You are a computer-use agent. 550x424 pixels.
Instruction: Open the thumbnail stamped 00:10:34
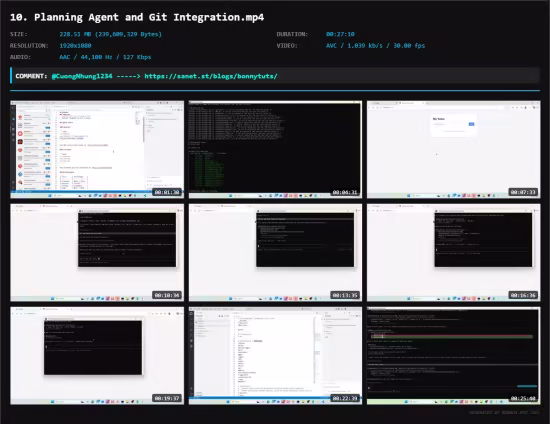point(97,253)
